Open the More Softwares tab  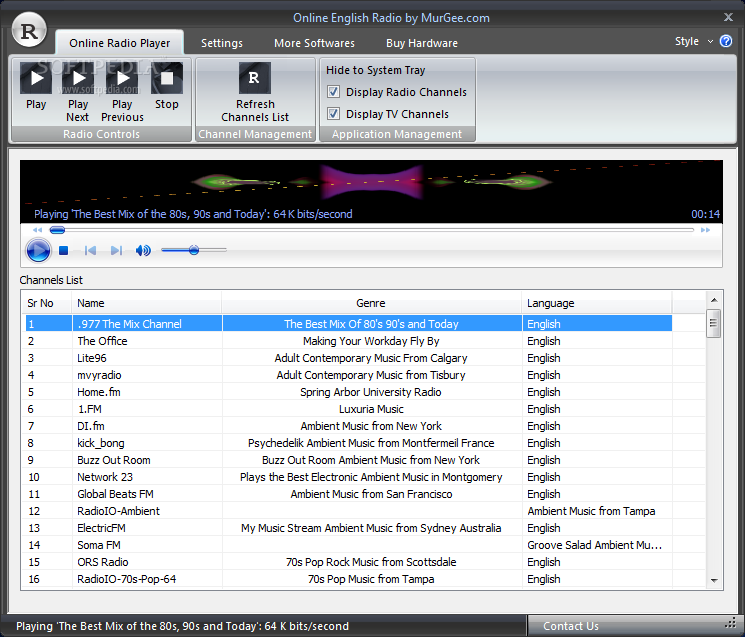314,43
